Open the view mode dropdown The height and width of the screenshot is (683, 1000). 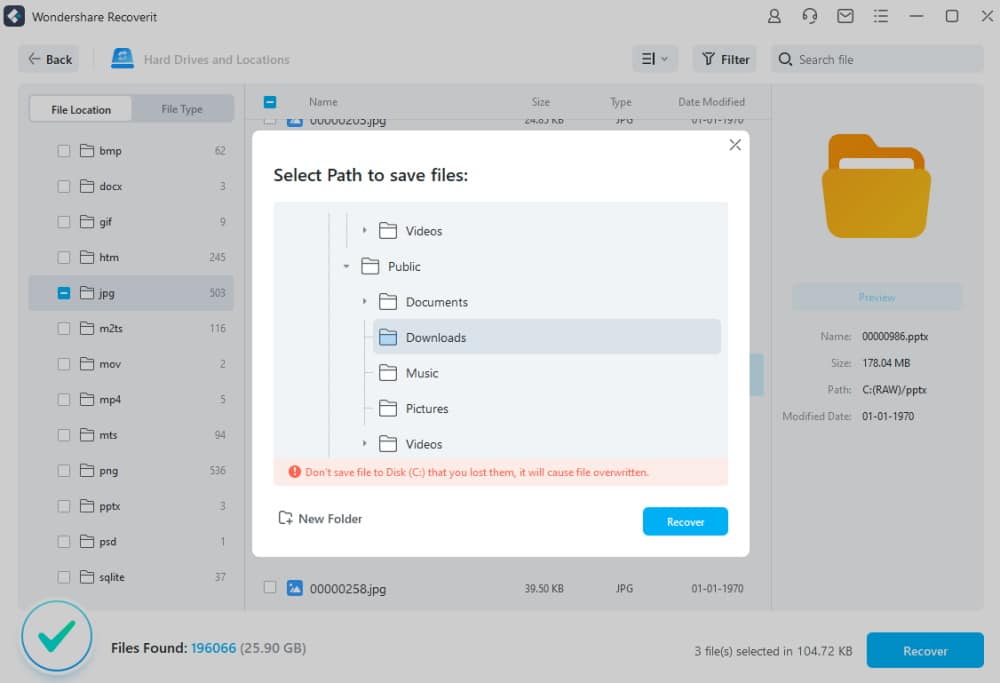point(655,59)
